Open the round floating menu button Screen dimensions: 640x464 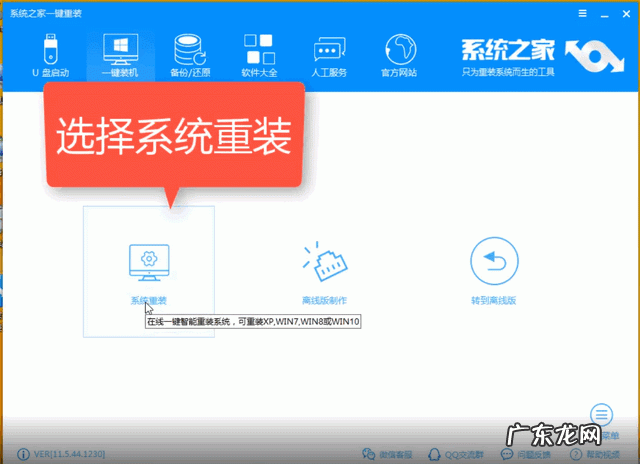coord(601,415)
